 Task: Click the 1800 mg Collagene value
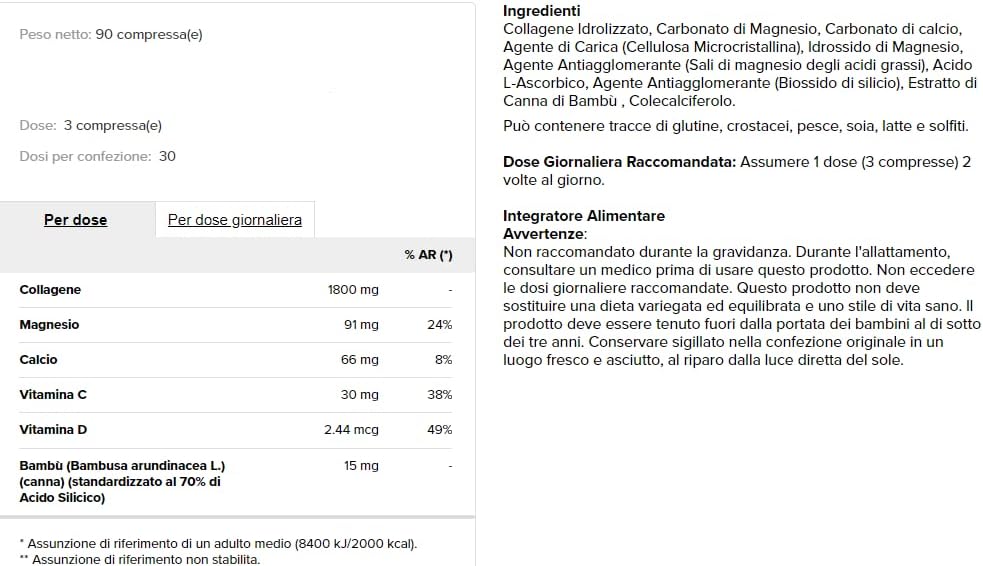(x=353, y=290)
